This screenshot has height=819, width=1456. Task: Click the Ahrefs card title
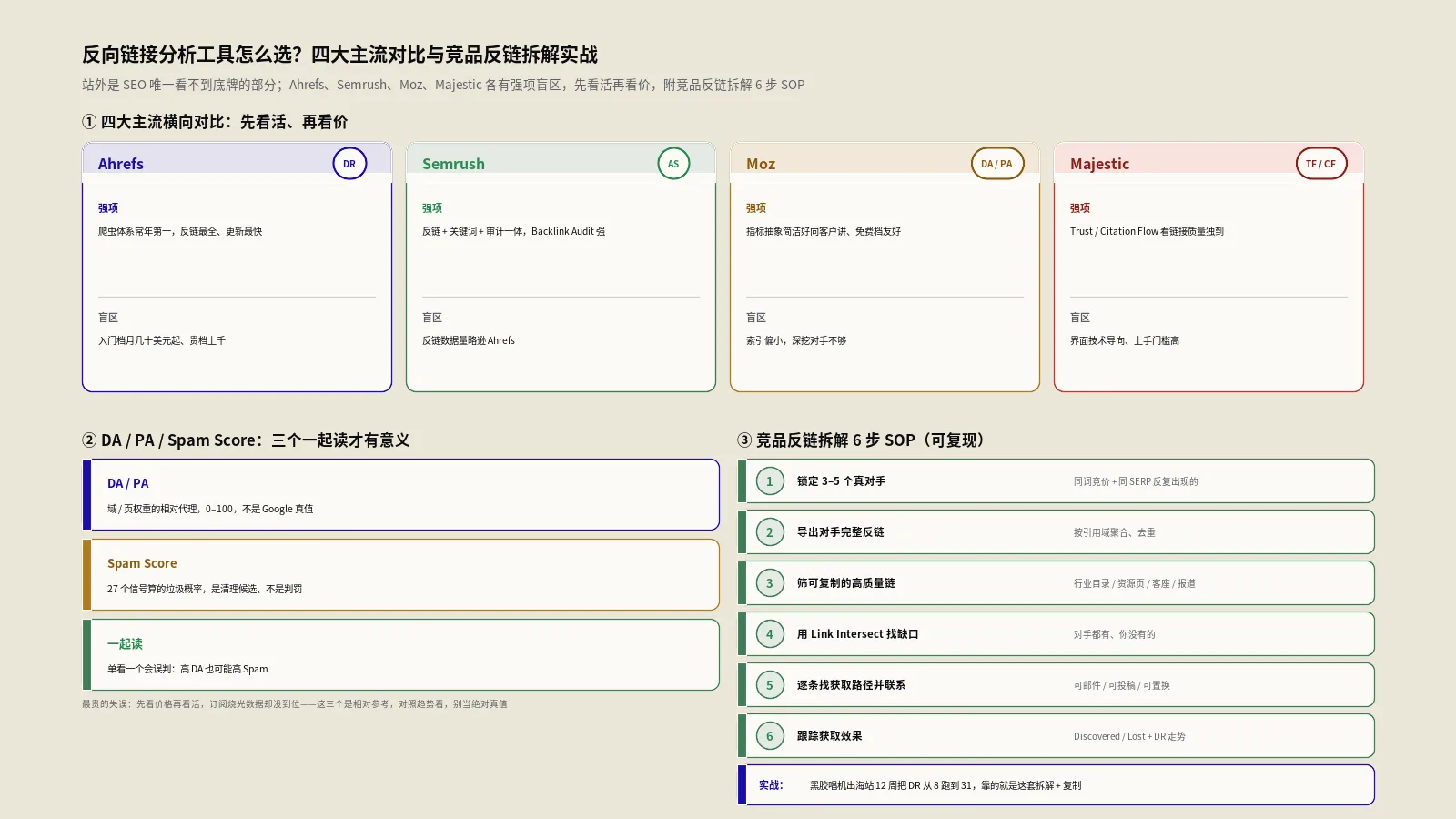click(x=121, y=164)
